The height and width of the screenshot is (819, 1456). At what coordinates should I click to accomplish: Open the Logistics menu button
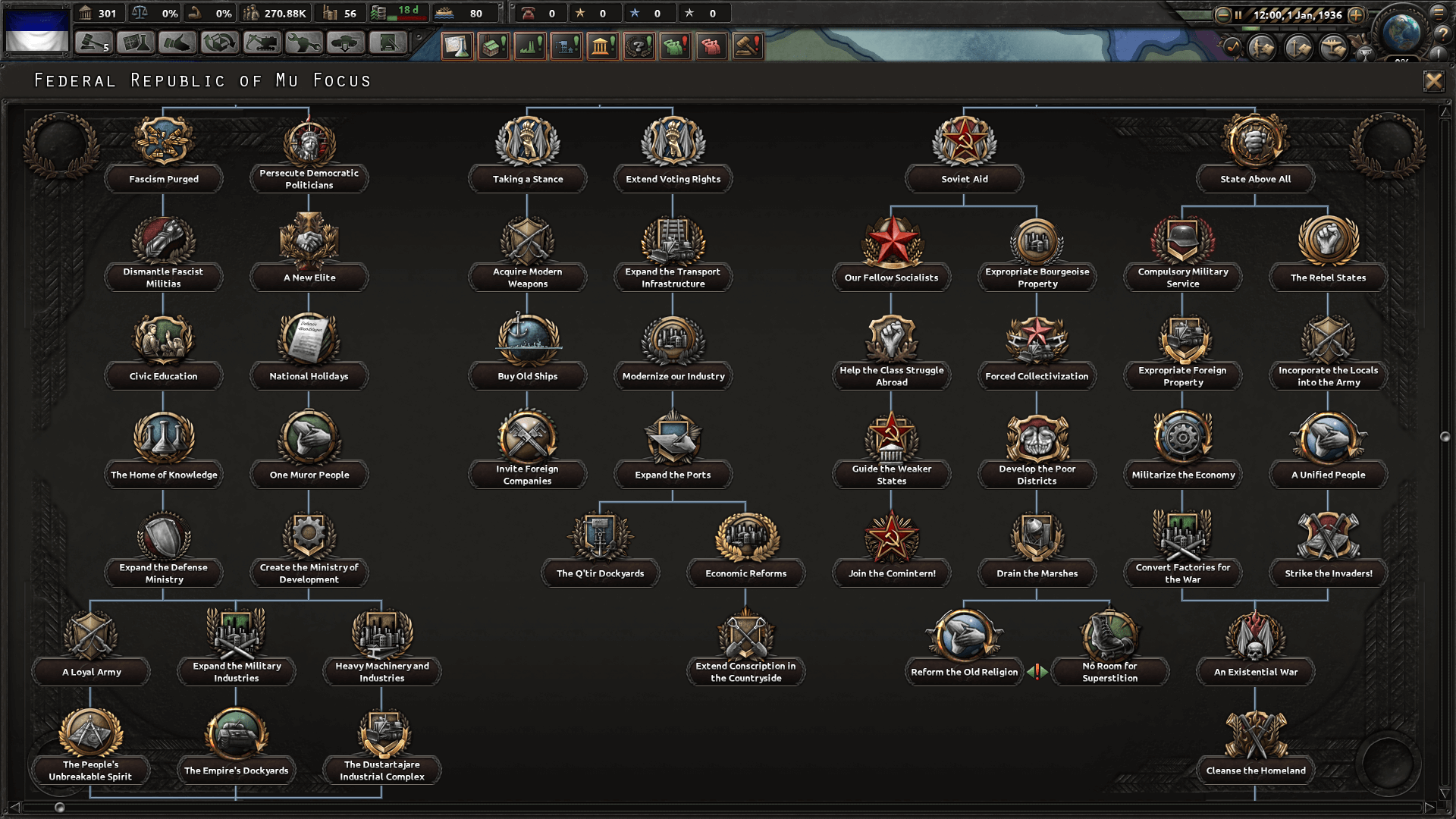[x=388, y=43]
